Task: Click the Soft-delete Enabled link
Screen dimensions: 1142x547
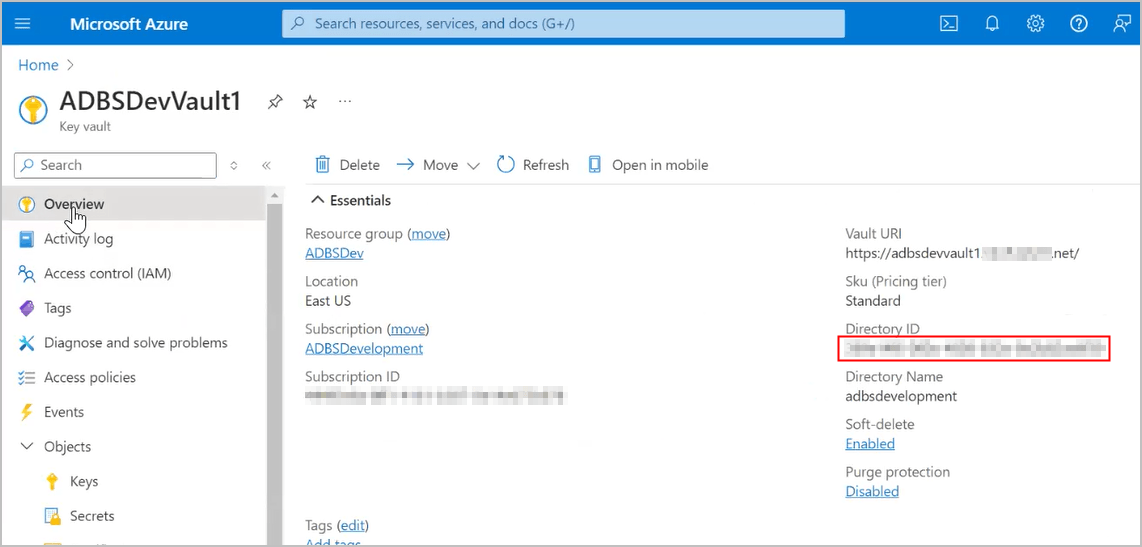Action: click(x=870, y=444)
